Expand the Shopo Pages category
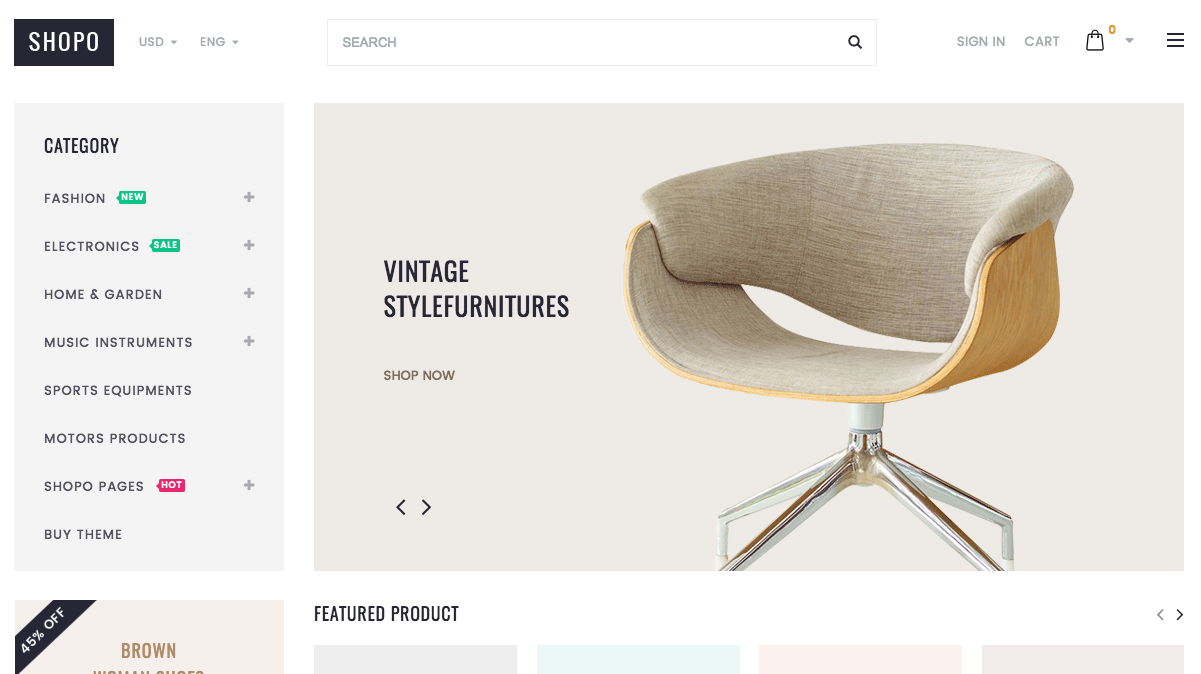 249,485
